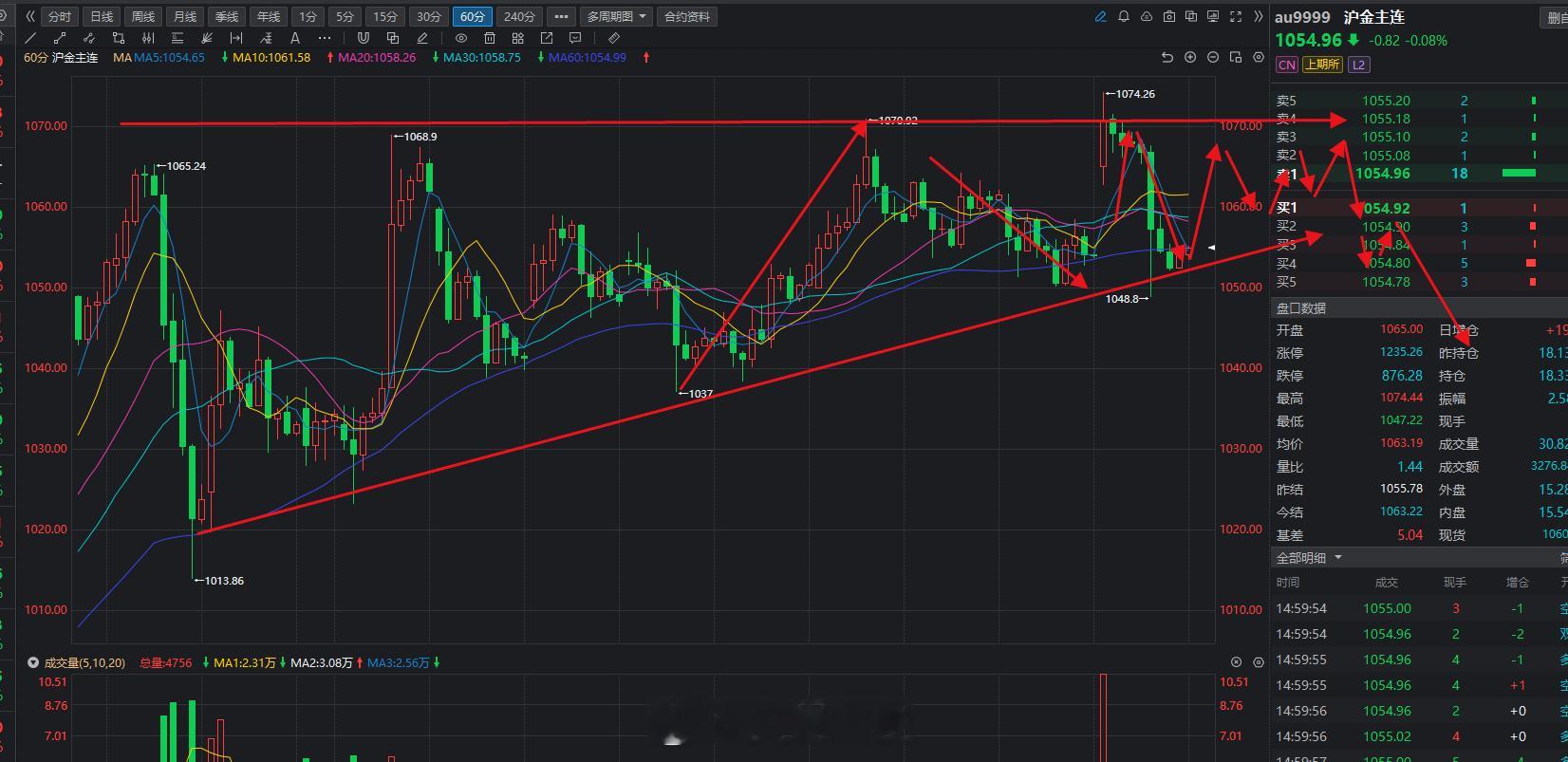Switch to 分时 timeframe
This screenshot has width=1568, height=762.
[x=59, y=16]
